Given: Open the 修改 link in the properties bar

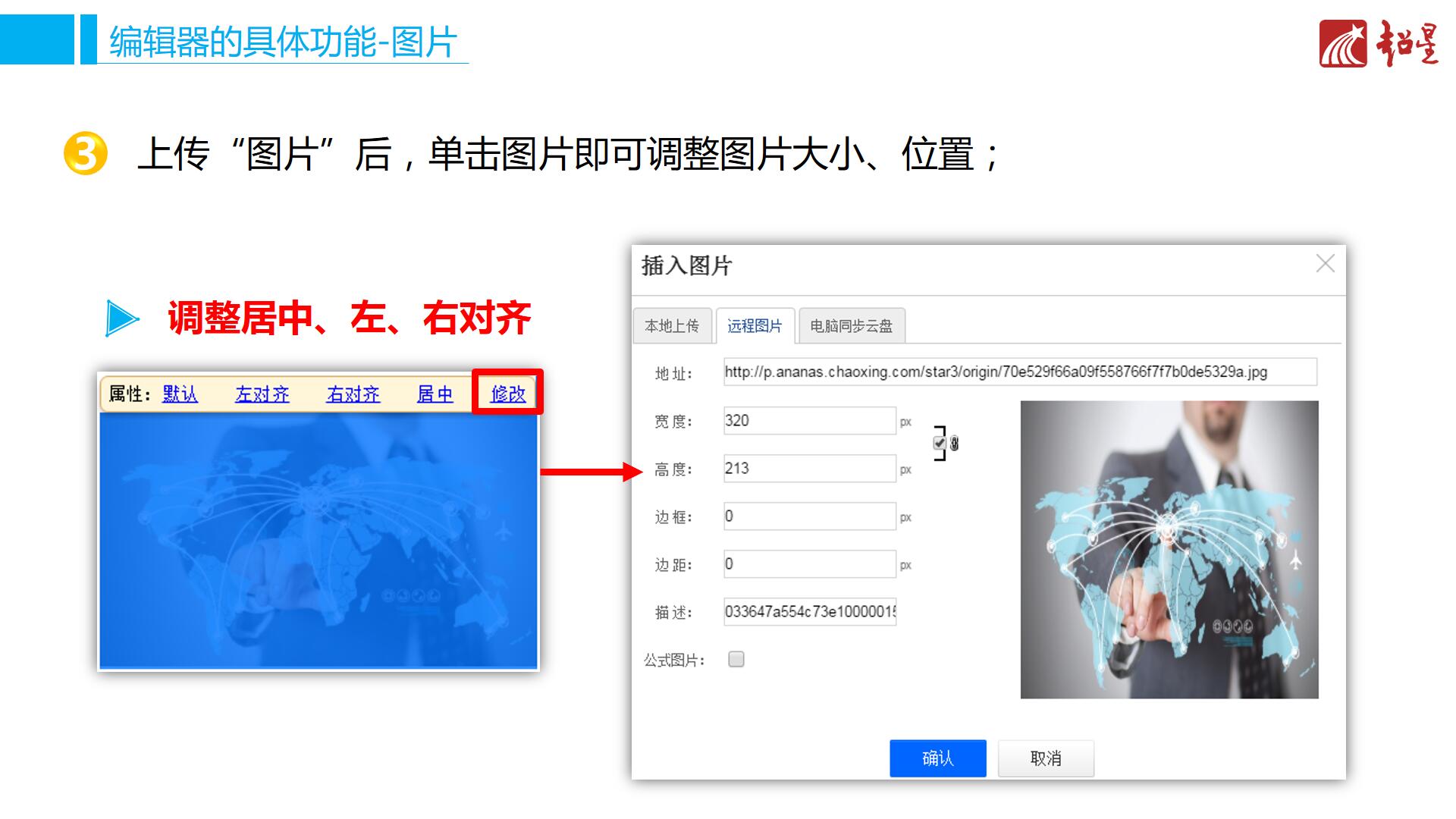Looking at the screenshot, I should [x=508, y=394].
